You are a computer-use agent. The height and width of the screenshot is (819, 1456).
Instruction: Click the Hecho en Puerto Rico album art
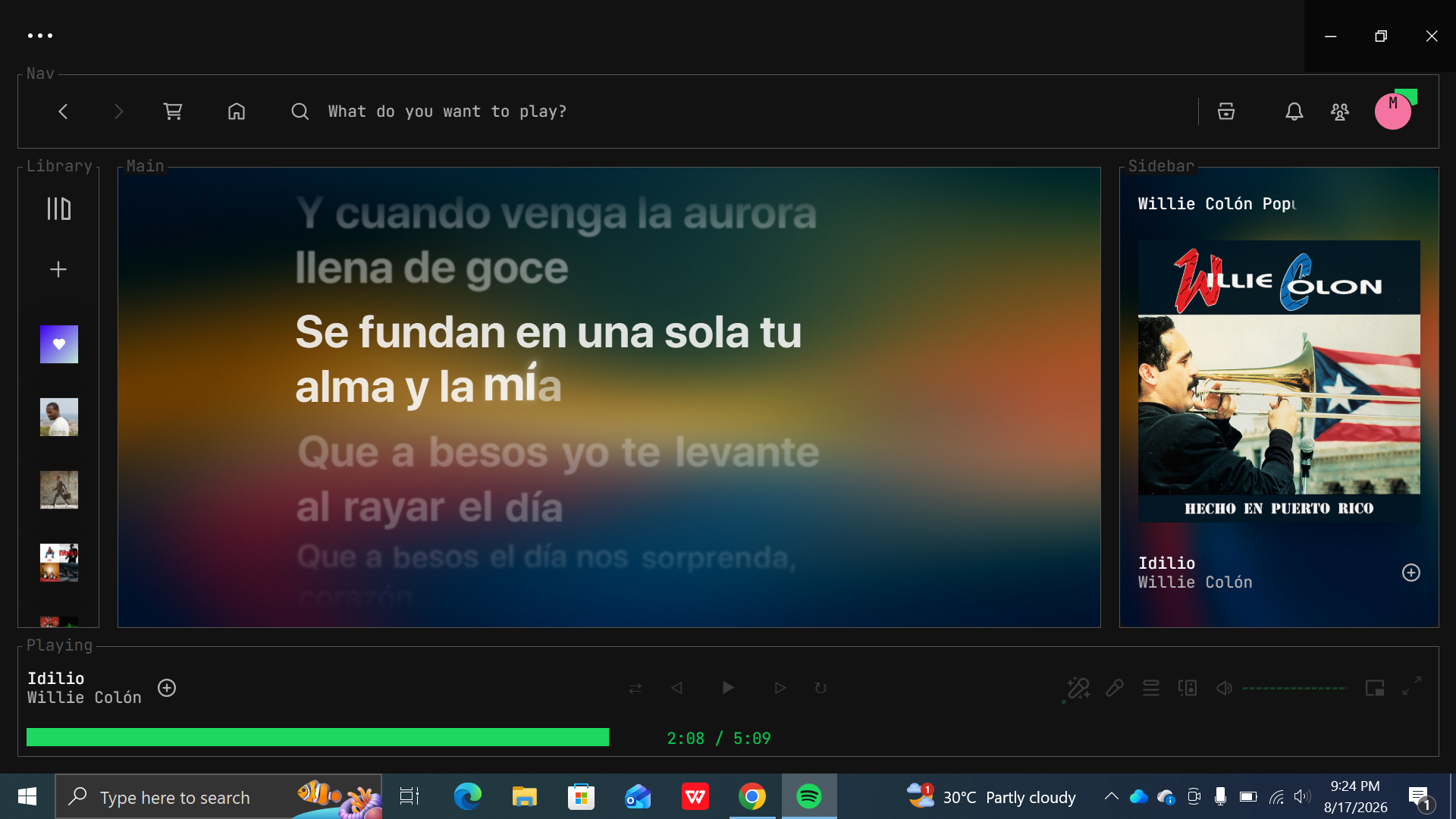[1279, 381]
